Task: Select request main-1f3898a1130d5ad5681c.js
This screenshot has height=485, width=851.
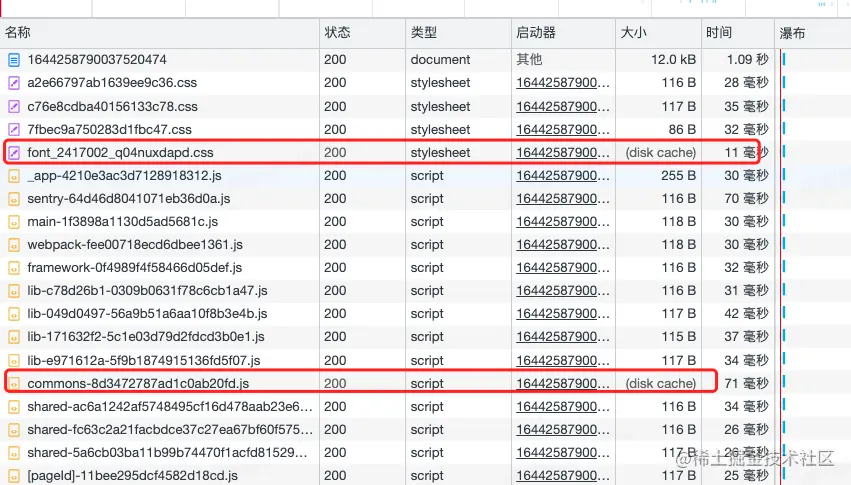Action: (x=123, y=222)
